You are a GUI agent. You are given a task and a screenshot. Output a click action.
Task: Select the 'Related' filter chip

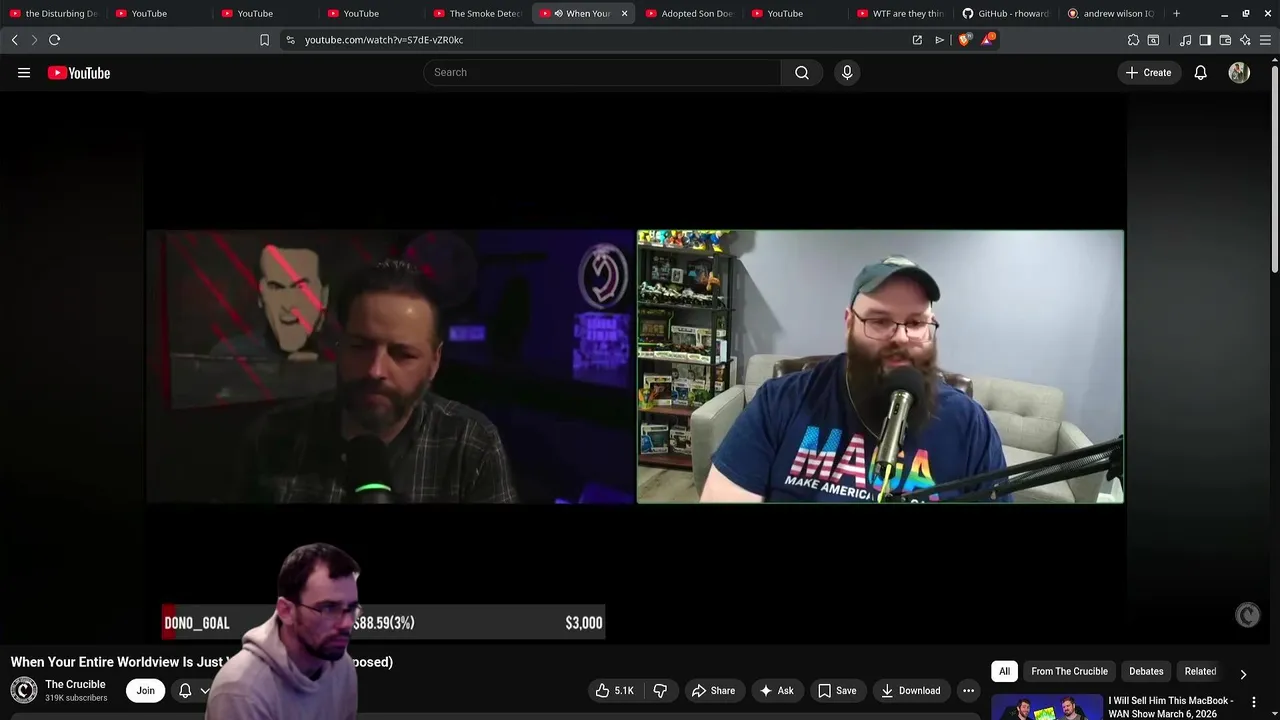coord(1200,671)
